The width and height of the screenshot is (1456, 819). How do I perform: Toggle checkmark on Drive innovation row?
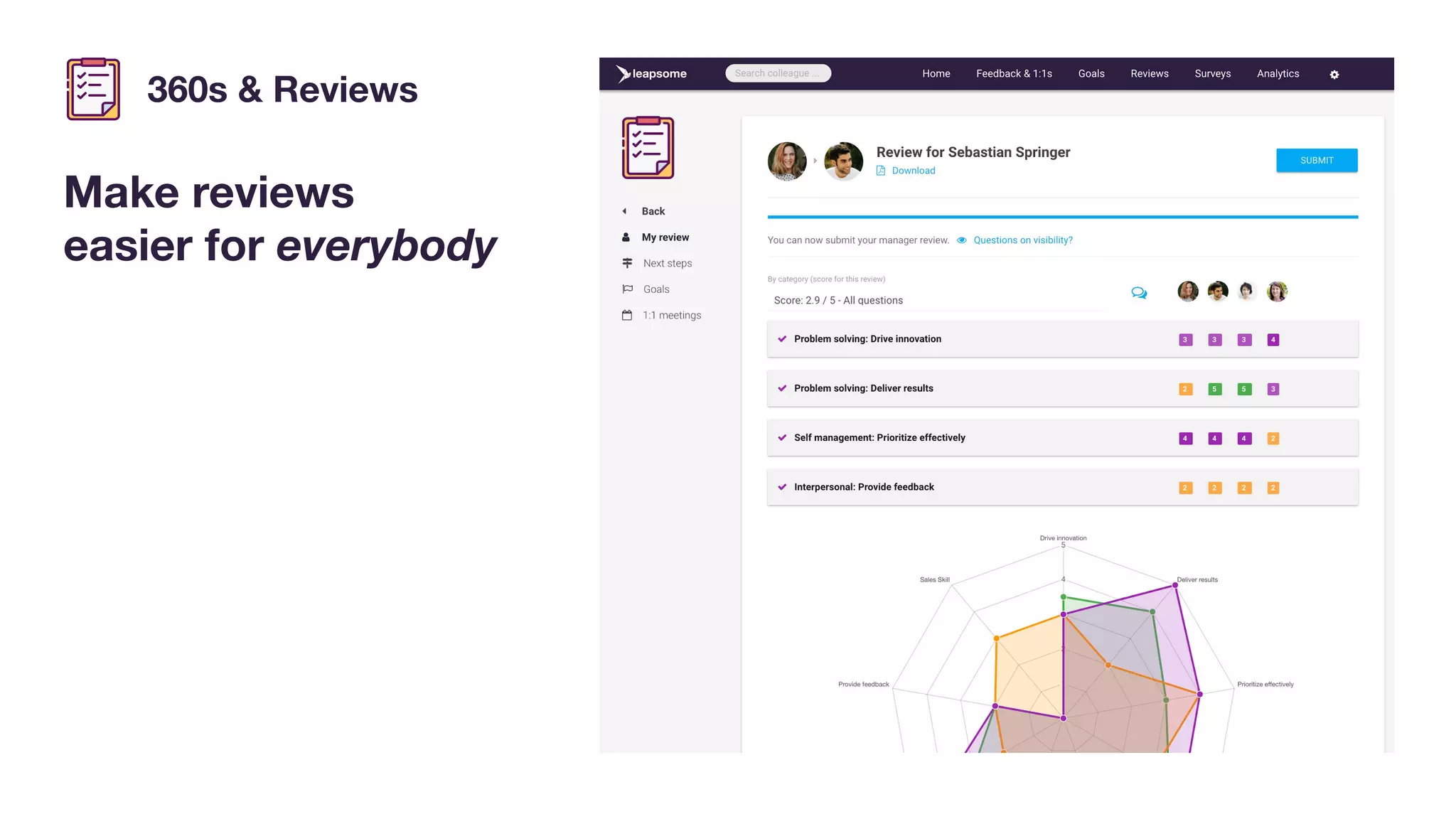point(782,339)
